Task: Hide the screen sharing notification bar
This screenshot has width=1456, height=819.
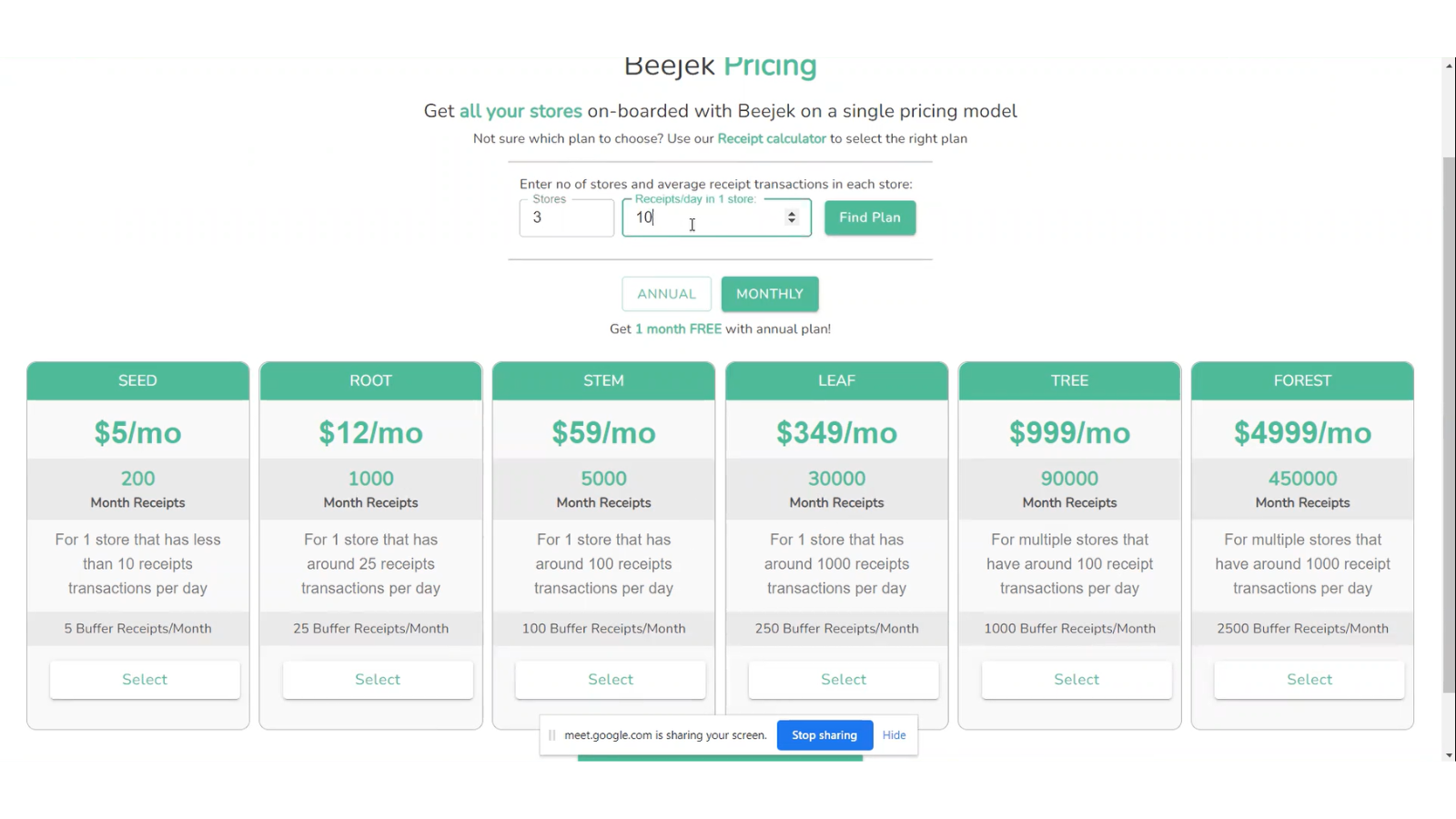Action: pyautogui.click(x=894, y=734)
